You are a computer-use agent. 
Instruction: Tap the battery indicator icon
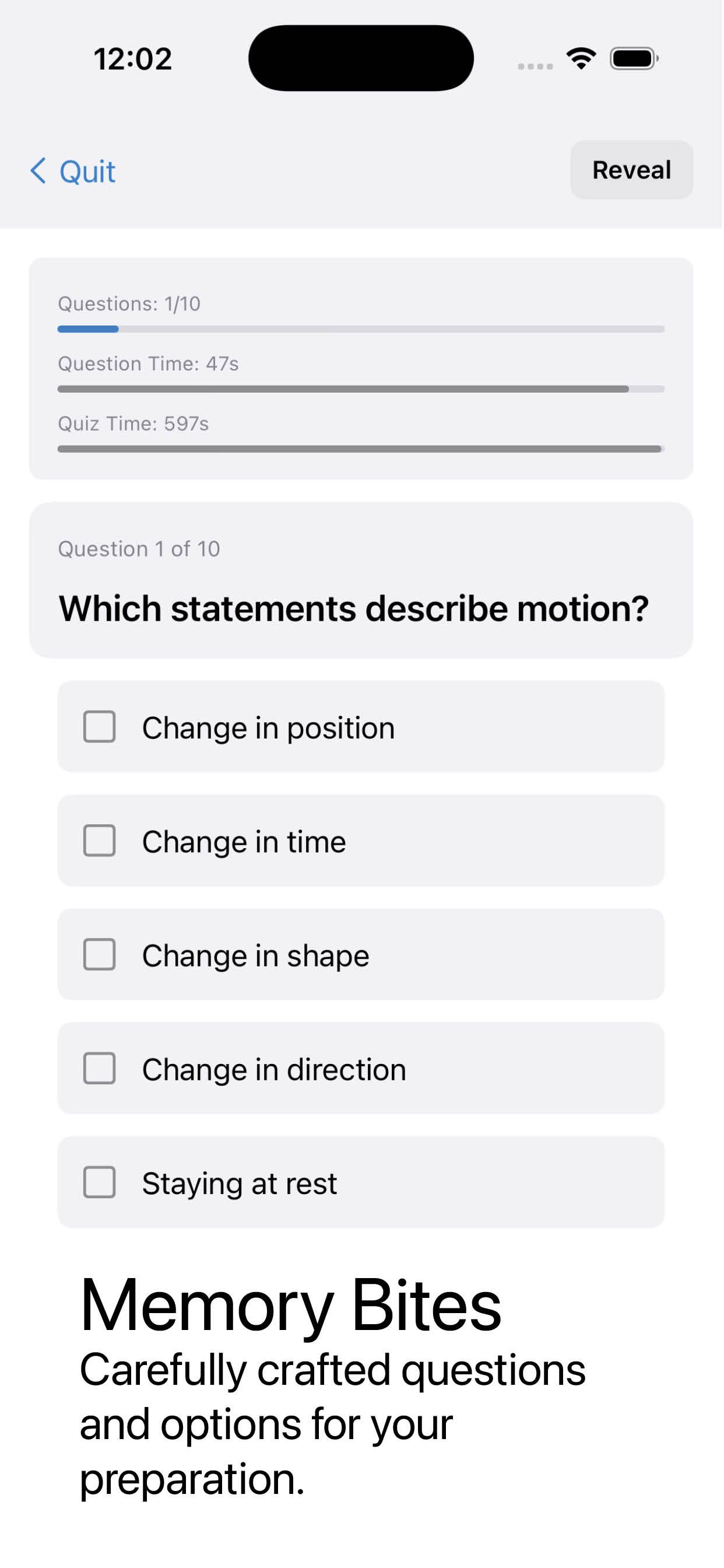pyautogui.click(x=634, y=59)
